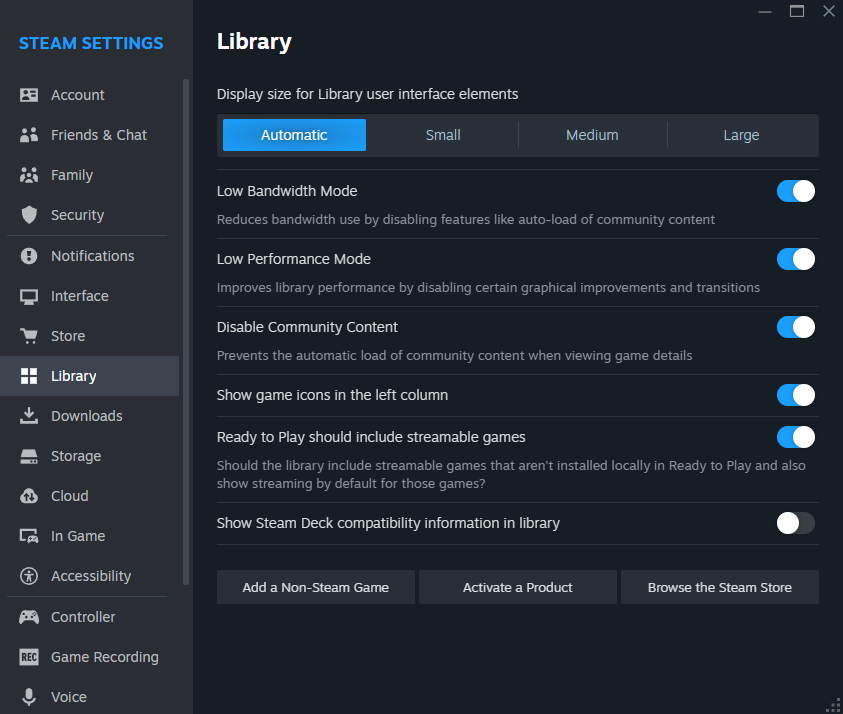Open the Game Recording REC icon
Screen dimensions: 843x714
pos(30,656)
